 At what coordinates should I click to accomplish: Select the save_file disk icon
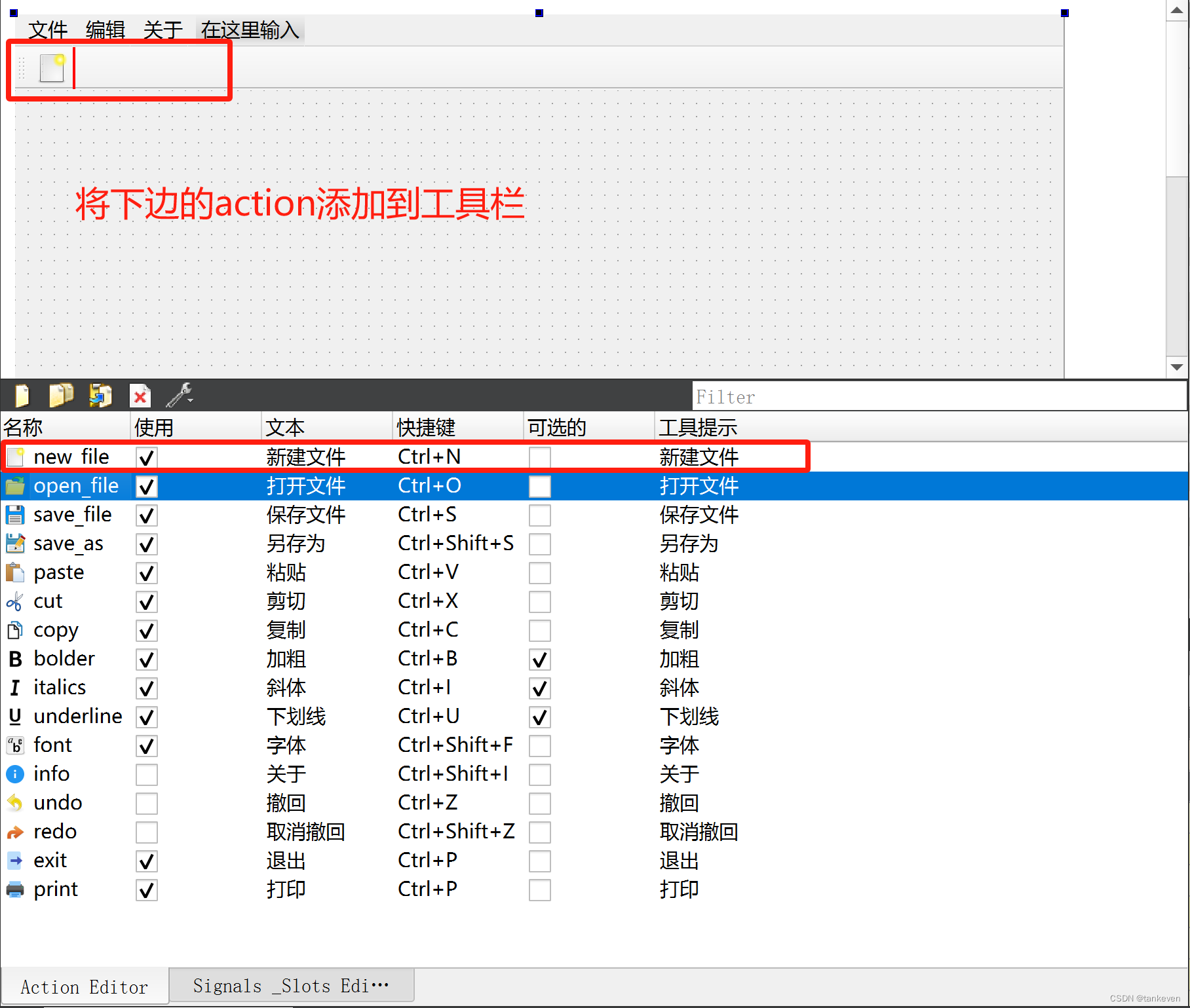coord(14,515)
